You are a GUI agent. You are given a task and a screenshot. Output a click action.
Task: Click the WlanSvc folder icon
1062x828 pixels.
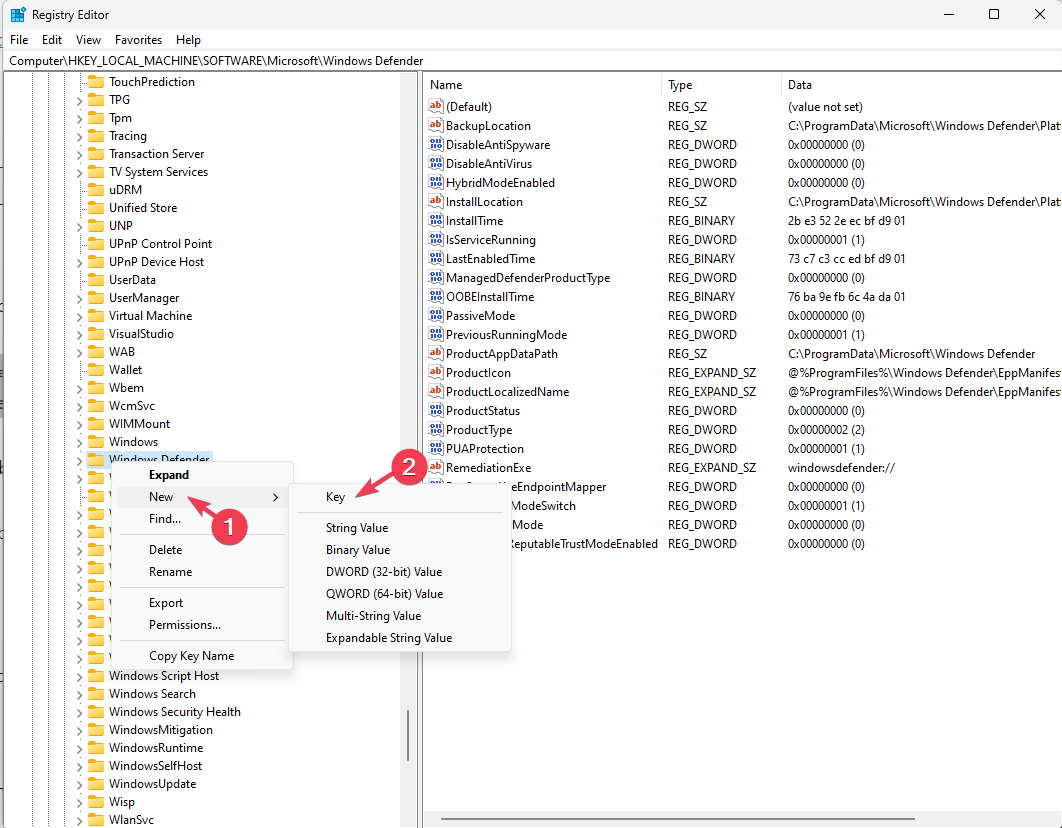pos(96,820)
